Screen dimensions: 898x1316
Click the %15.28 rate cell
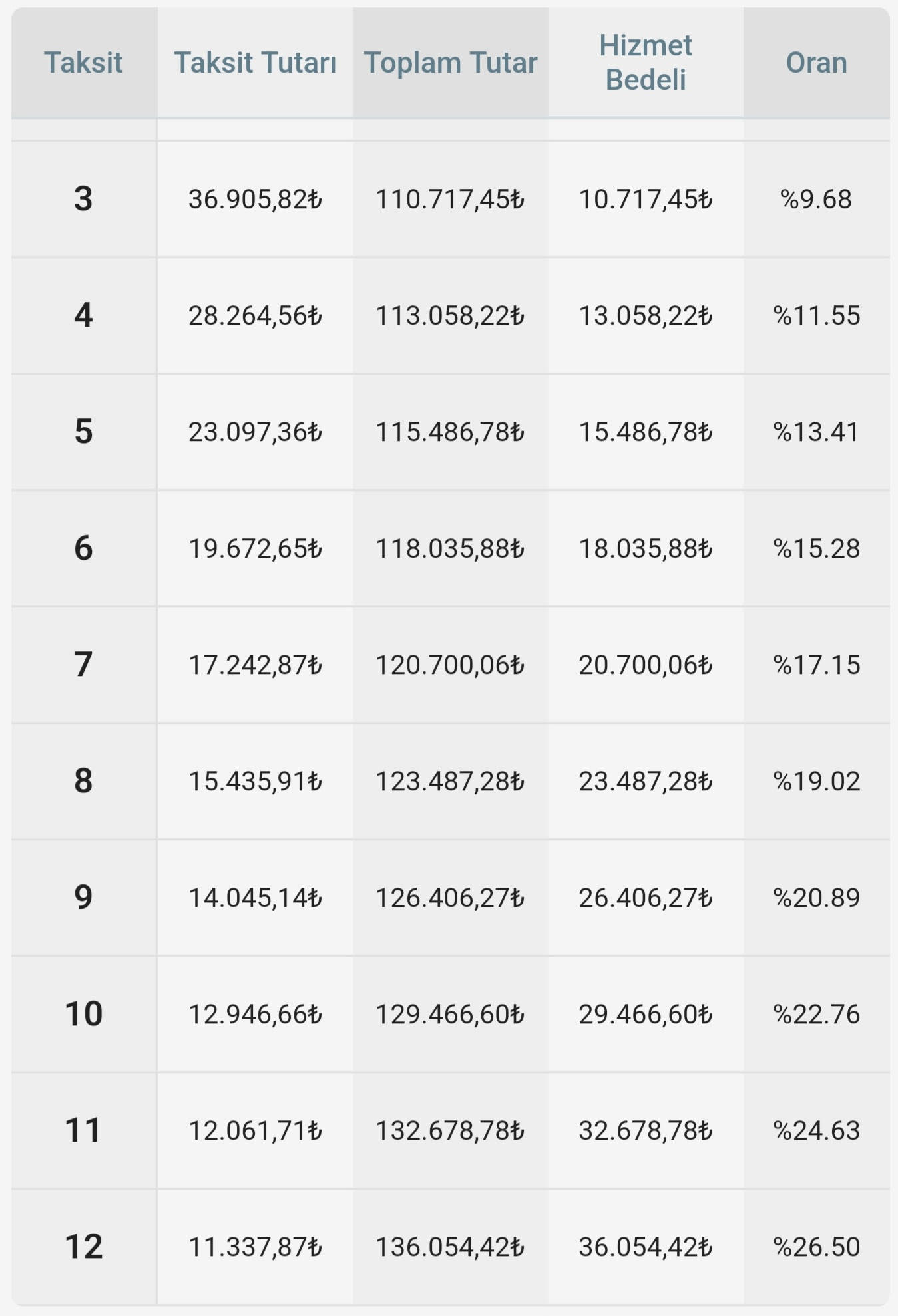(817, 548)
